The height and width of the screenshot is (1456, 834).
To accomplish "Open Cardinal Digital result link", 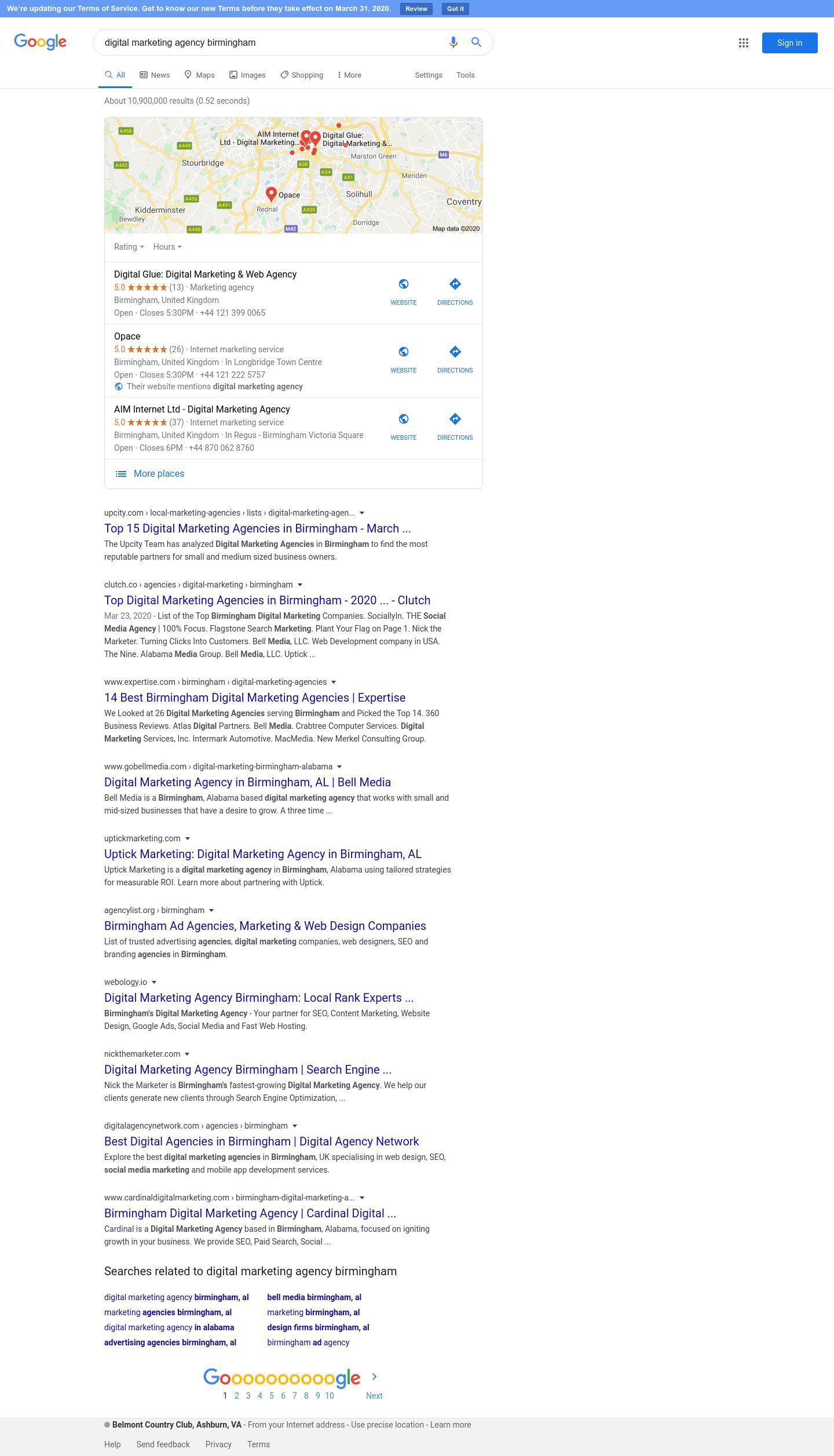I will [250, 1213].
